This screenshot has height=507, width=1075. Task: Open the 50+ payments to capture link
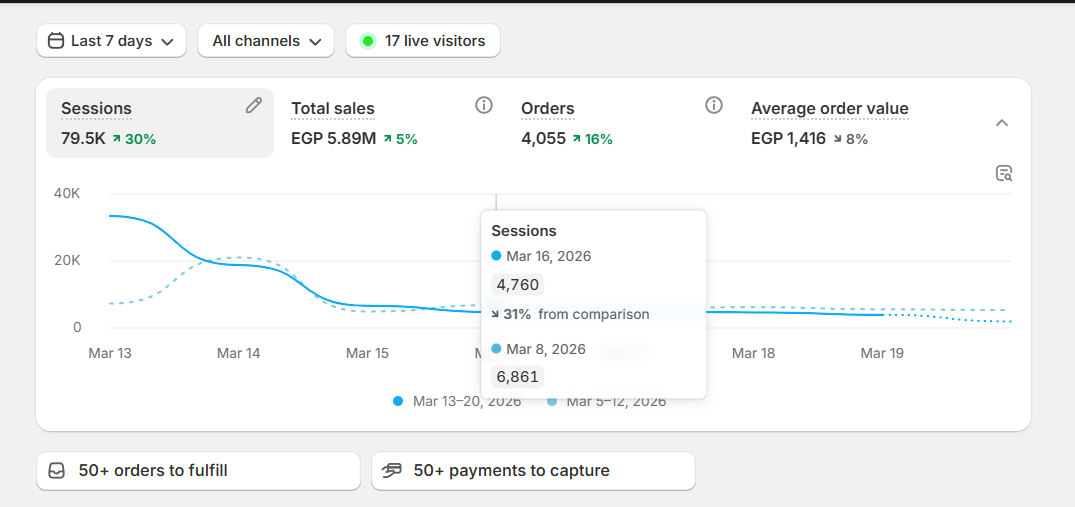(511, 470)
